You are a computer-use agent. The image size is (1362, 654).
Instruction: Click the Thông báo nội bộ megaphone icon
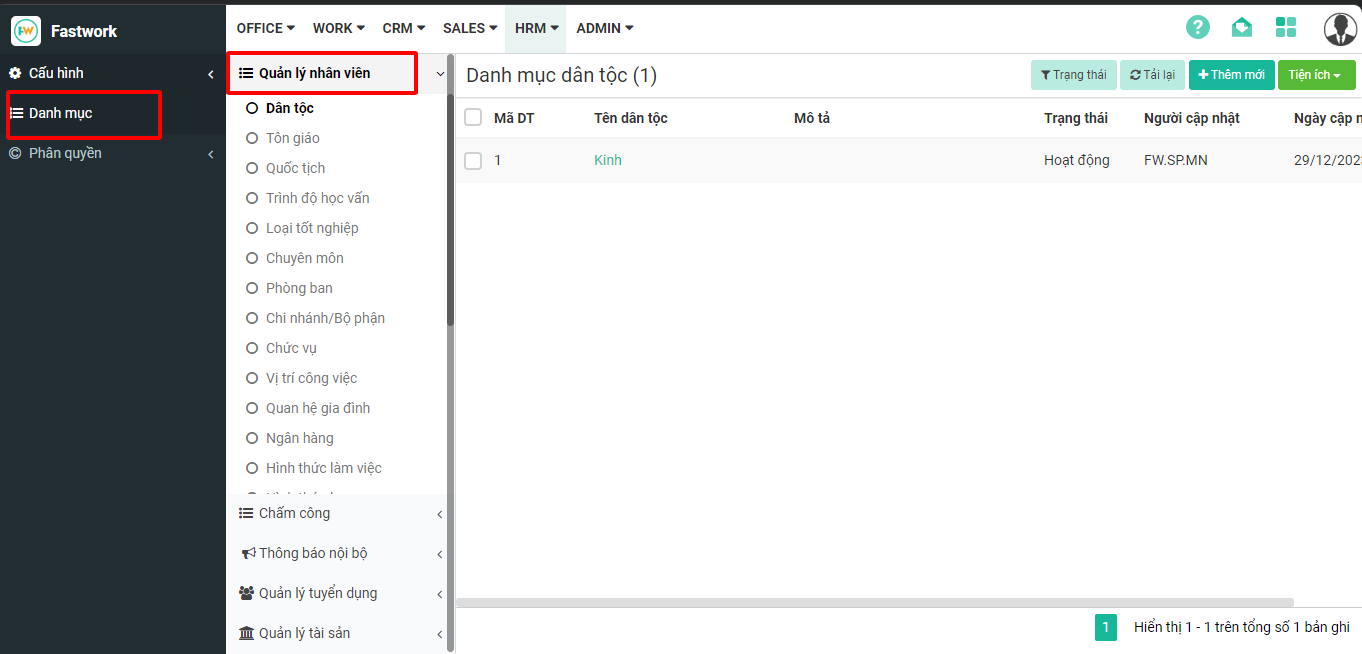(247, 553)
